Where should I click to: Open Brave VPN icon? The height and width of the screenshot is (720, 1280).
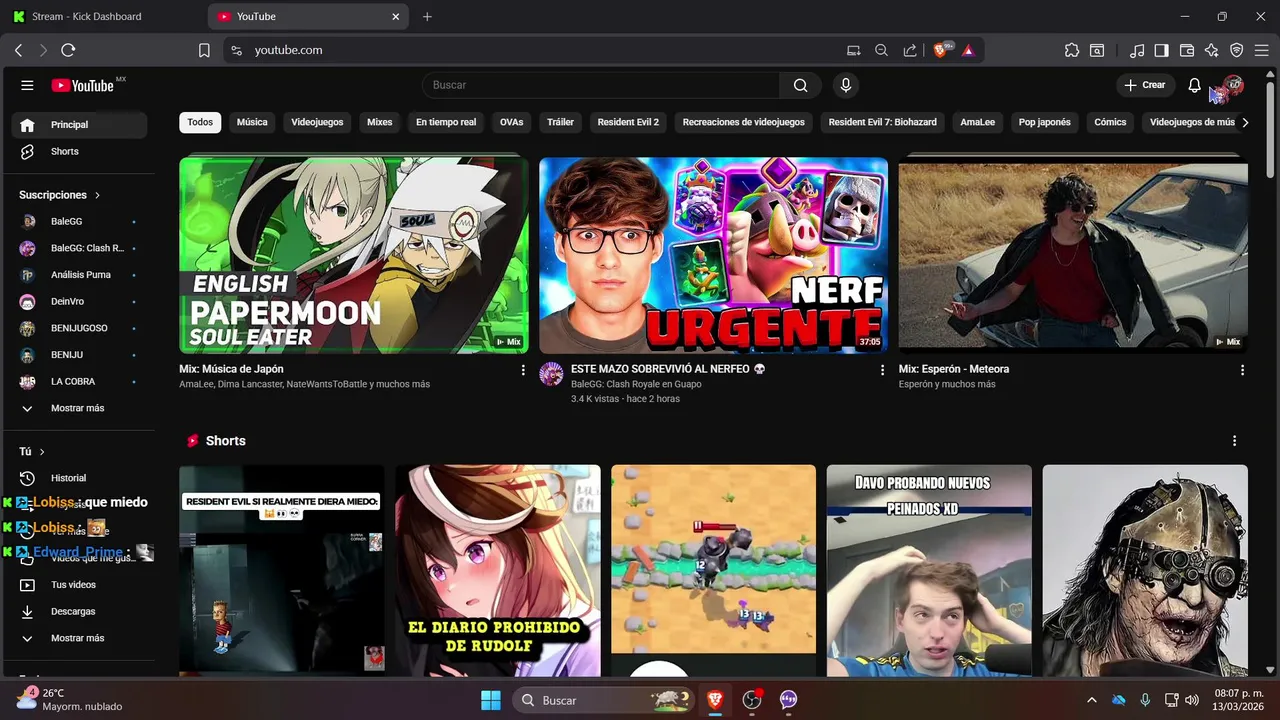pyautogui.click(x=1237, y=50)
